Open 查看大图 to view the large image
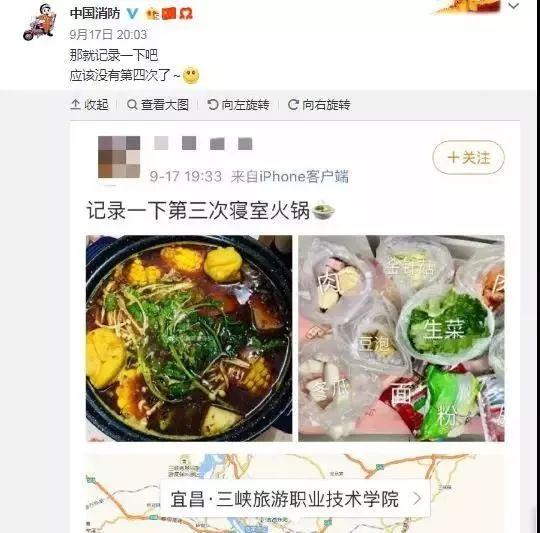Screen dimensions: 540x533 pos(158,105)
